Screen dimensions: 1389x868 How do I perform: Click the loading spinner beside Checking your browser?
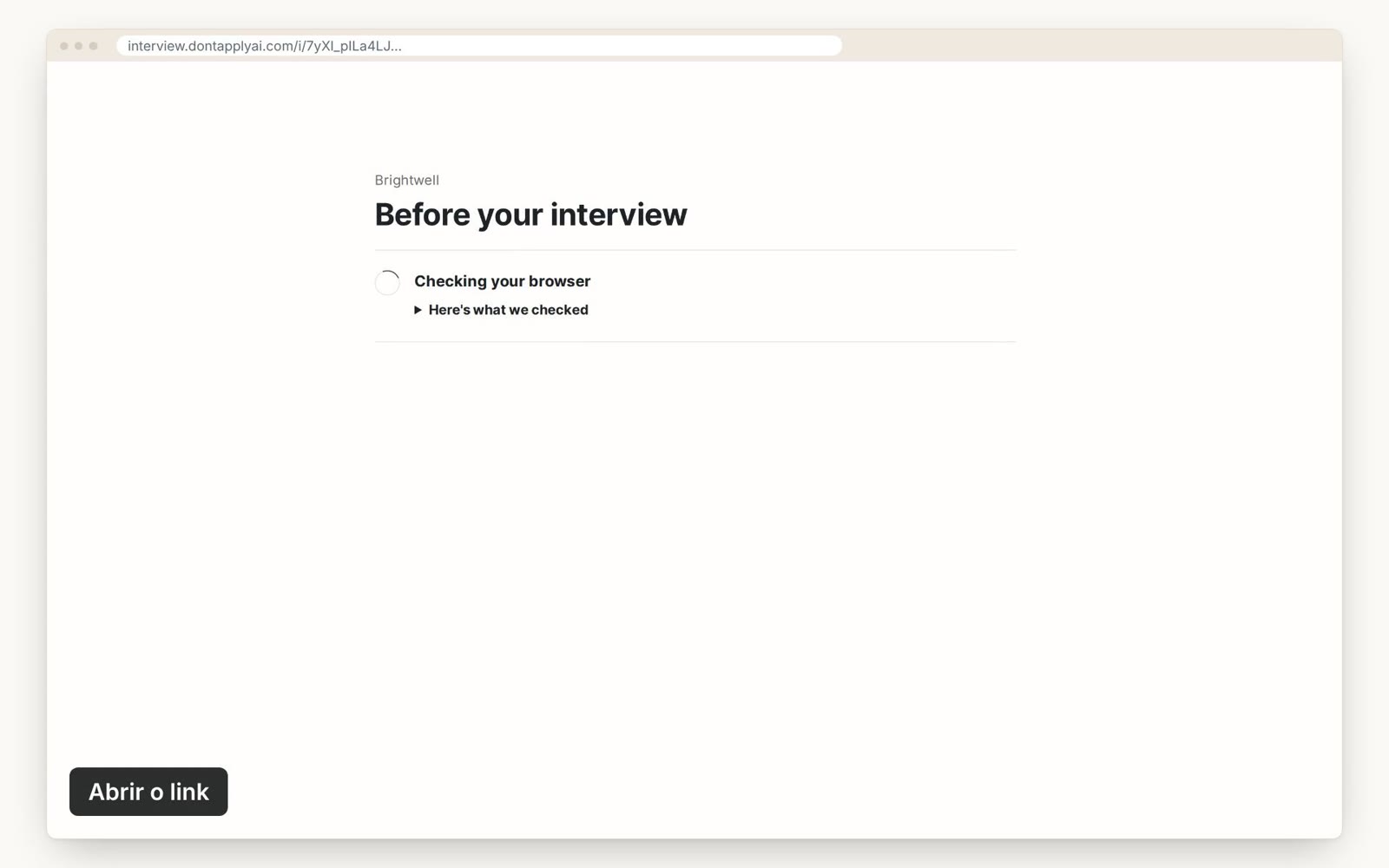click(387, 282)
